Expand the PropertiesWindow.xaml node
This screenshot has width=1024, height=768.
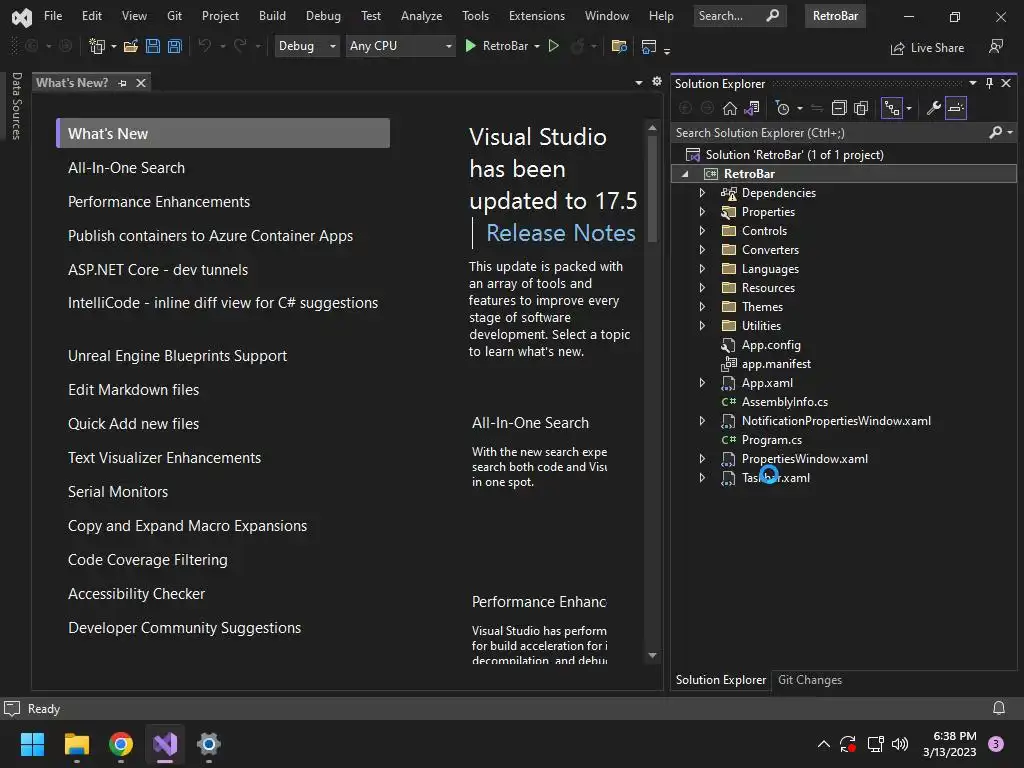point(702,458)
